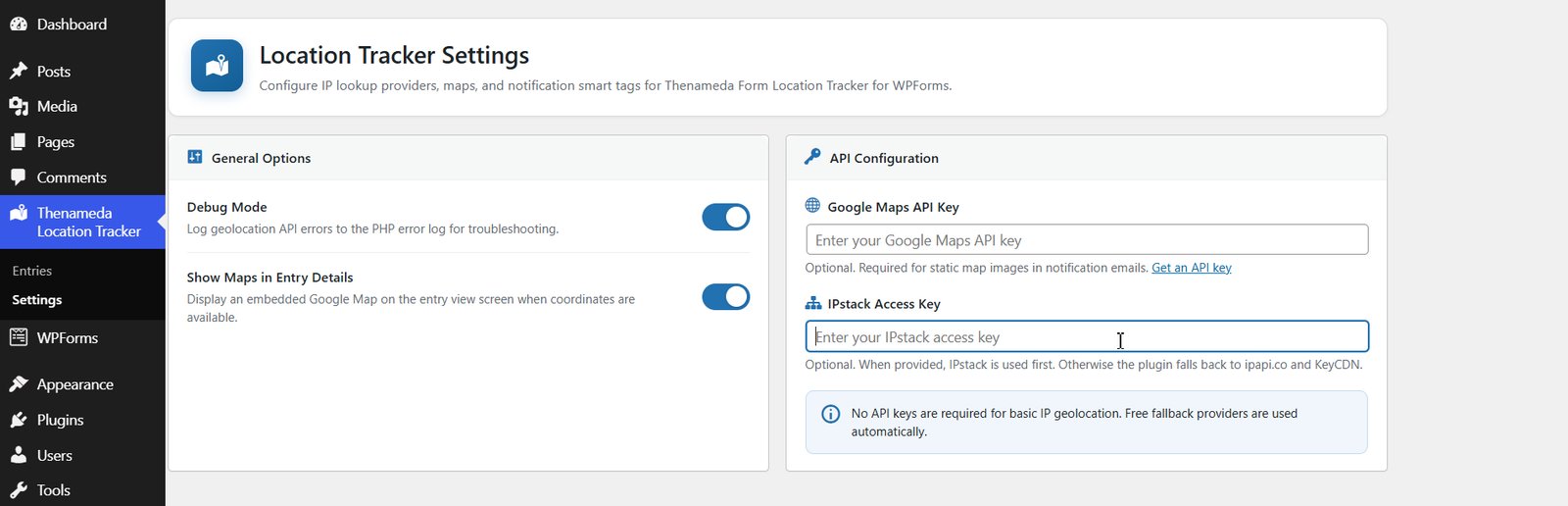Image resolution: width=1568 pixels, height=506 pixels.
Task: Click the Configure IP lookup providers subtitle
Action: pos(606,85)
